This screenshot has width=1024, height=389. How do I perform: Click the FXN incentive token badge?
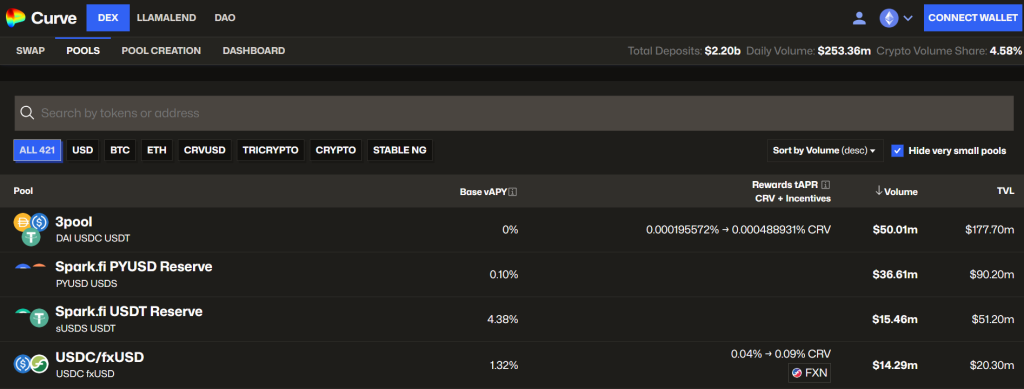pyautogui.click(x=809, y=373)
